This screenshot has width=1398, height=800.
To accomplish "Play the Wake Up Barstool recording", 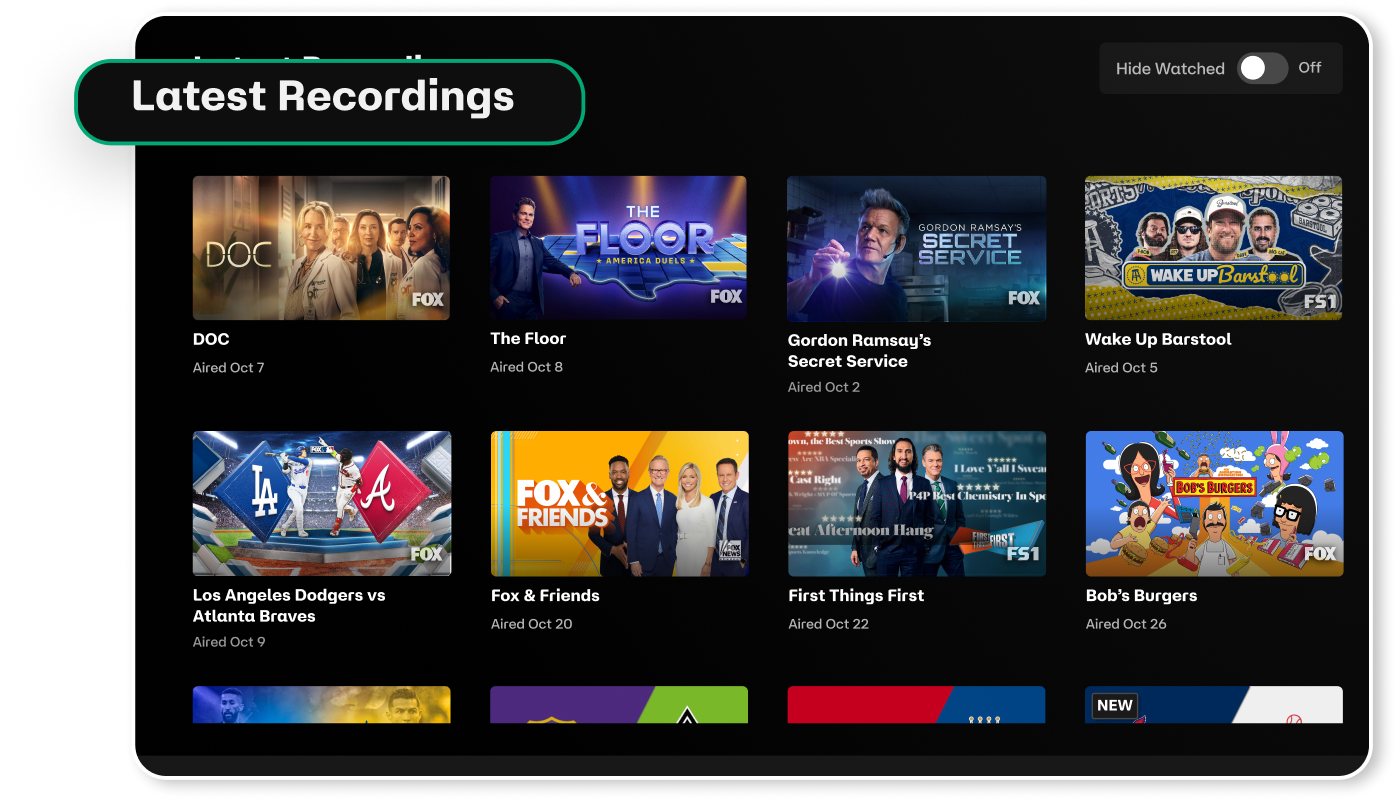I will point(1213,248).
